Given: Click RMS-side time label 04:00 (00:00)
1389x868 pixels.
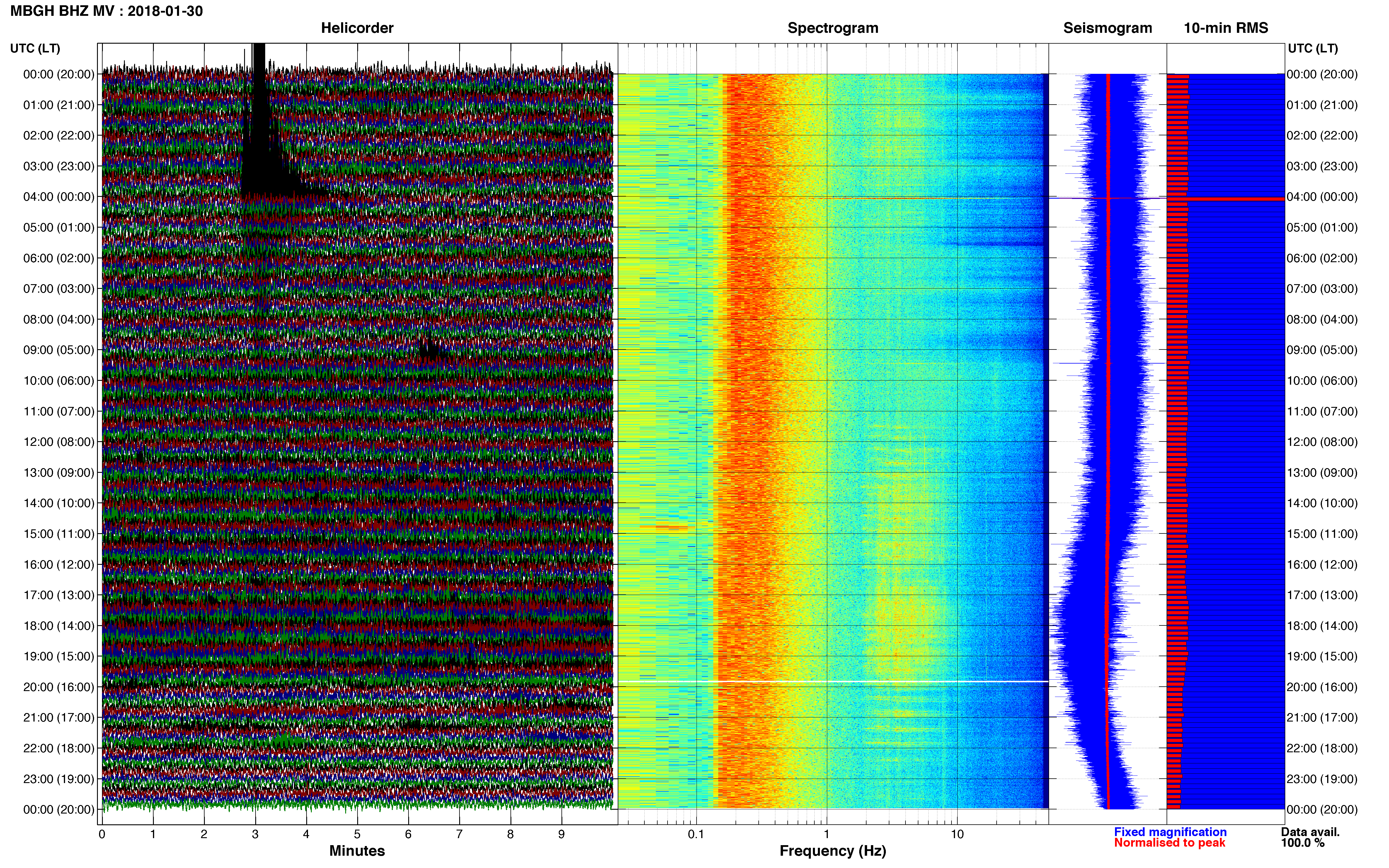Looking at the screenshot, I should [1322, 197].
